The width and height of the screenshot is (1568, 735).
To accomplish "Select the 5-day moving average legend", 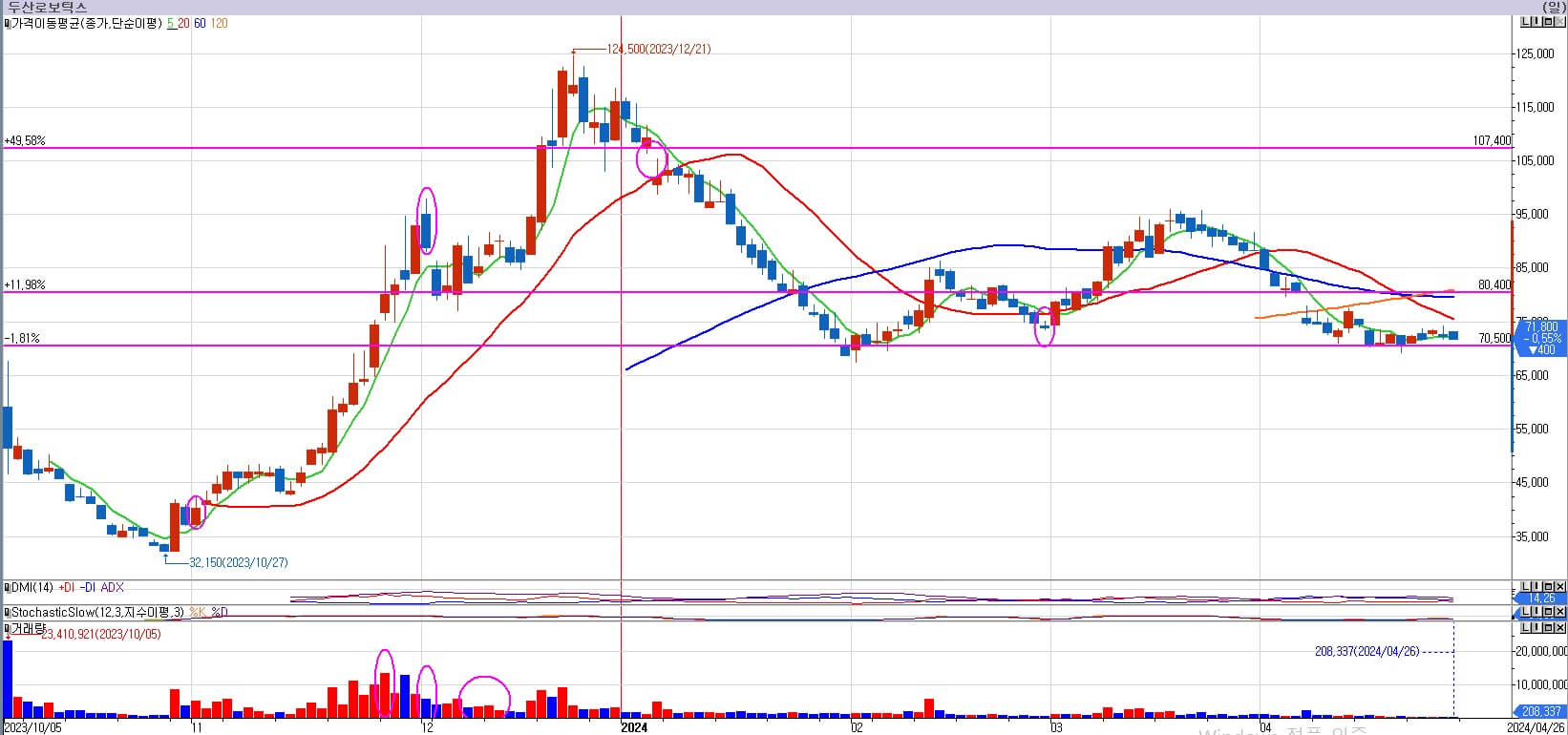I will (x=172, y=23).
